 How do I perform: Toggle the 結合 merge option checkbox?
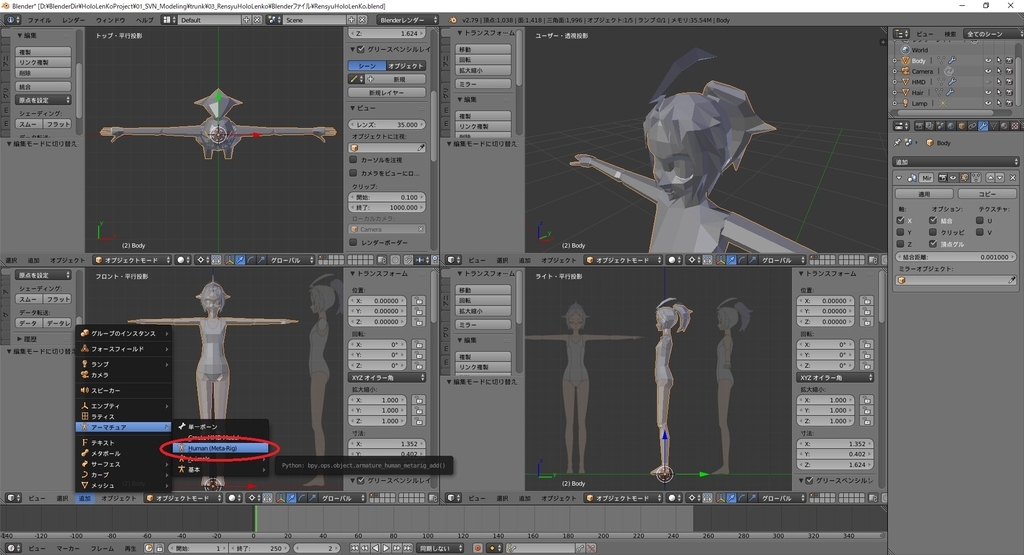click(933, 220)
